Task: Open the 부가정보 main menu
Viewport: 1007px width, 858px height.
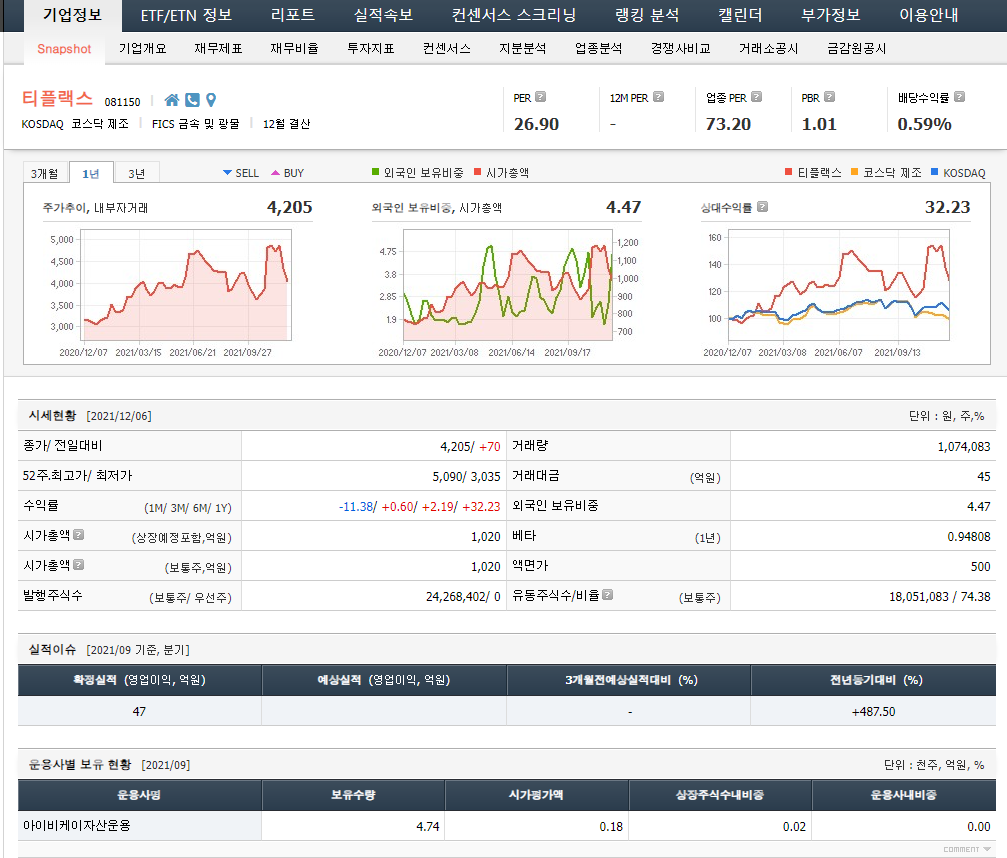Action: click(830, 15)
